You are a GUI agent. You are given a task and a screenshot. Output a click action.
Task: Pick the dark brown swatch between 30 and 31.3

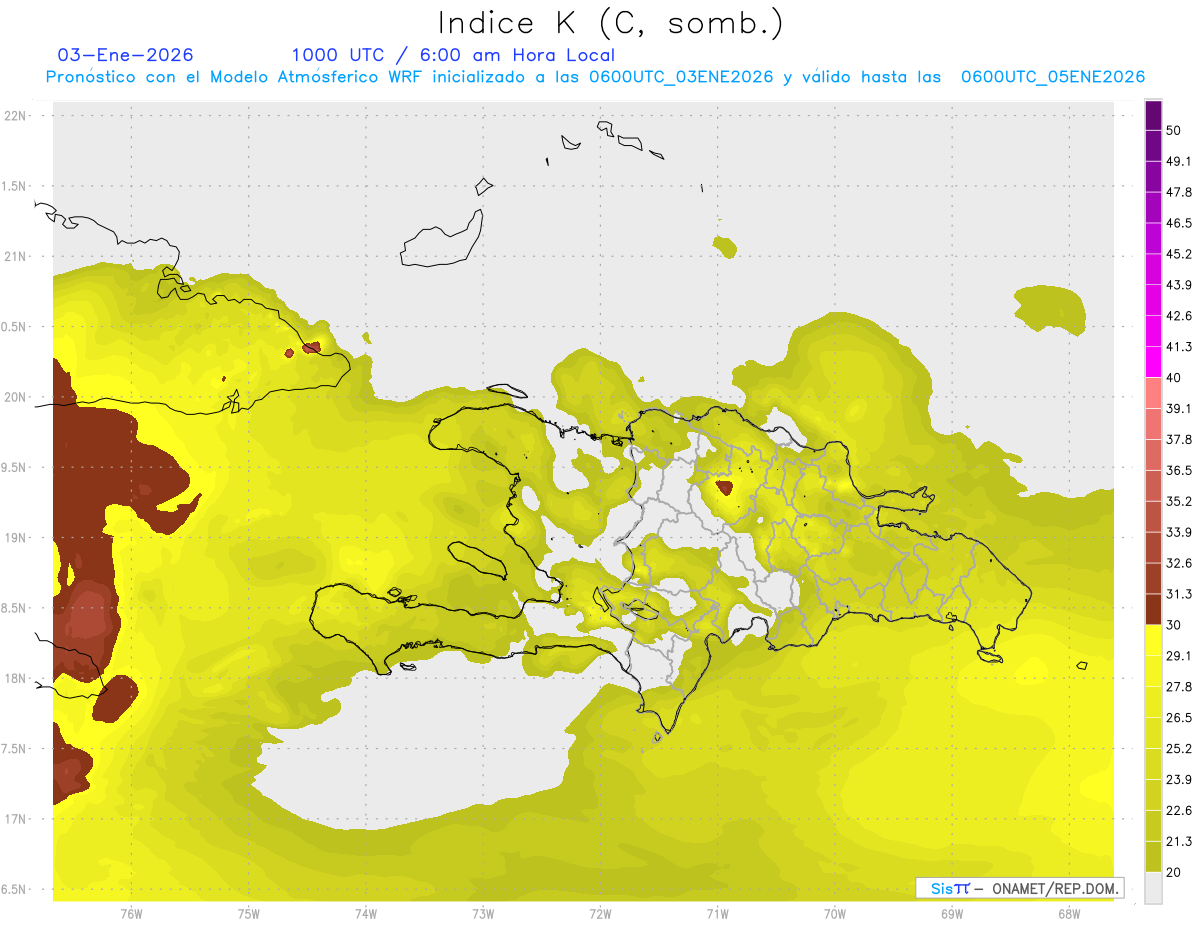point(1153,610)
